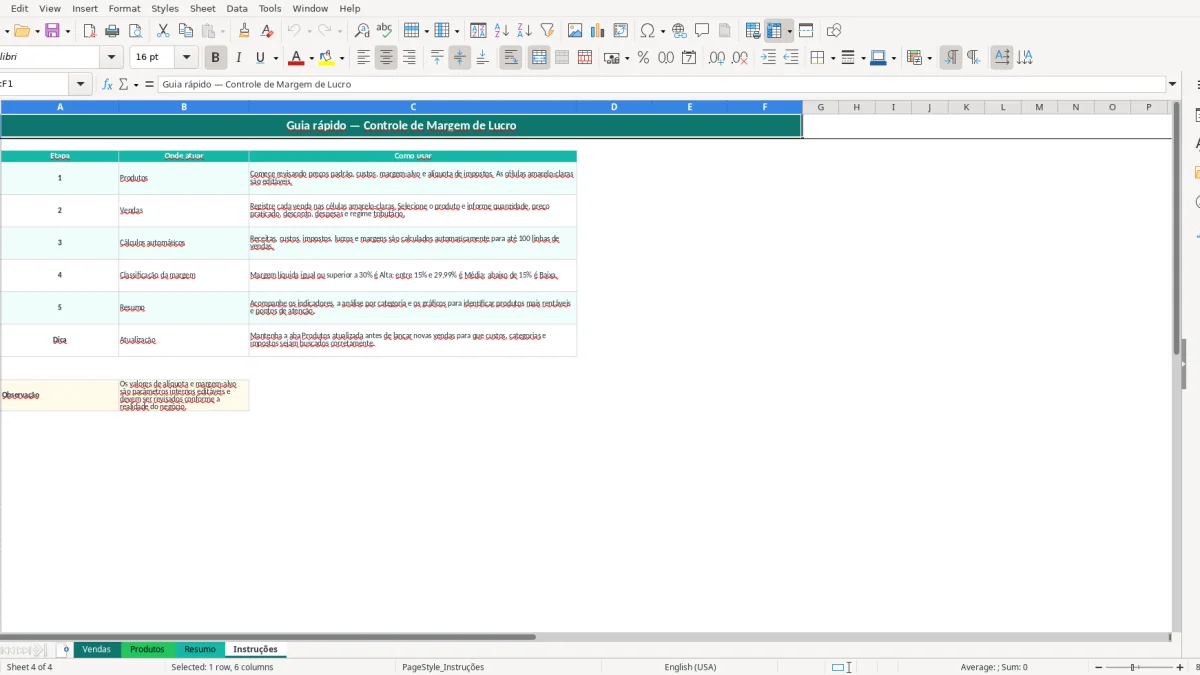Viewport: 1200px width, 675px height.
Task: Toggle Wrap Text
Action: pos(511,58)
